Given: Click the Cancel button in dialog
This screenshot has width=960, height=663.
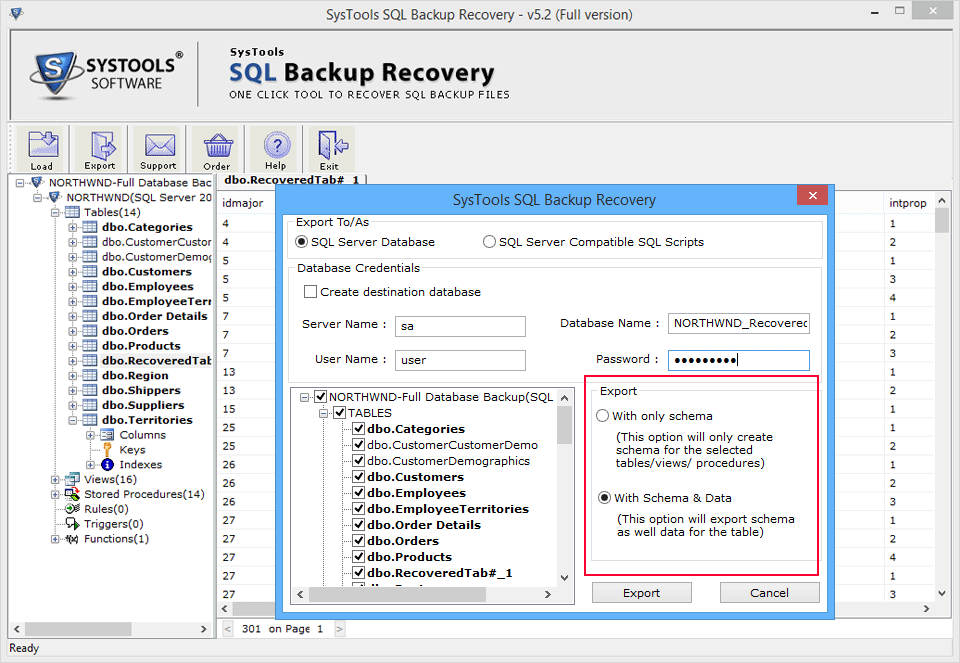Looking at the screenshot, I should click(x=770, y=593).
